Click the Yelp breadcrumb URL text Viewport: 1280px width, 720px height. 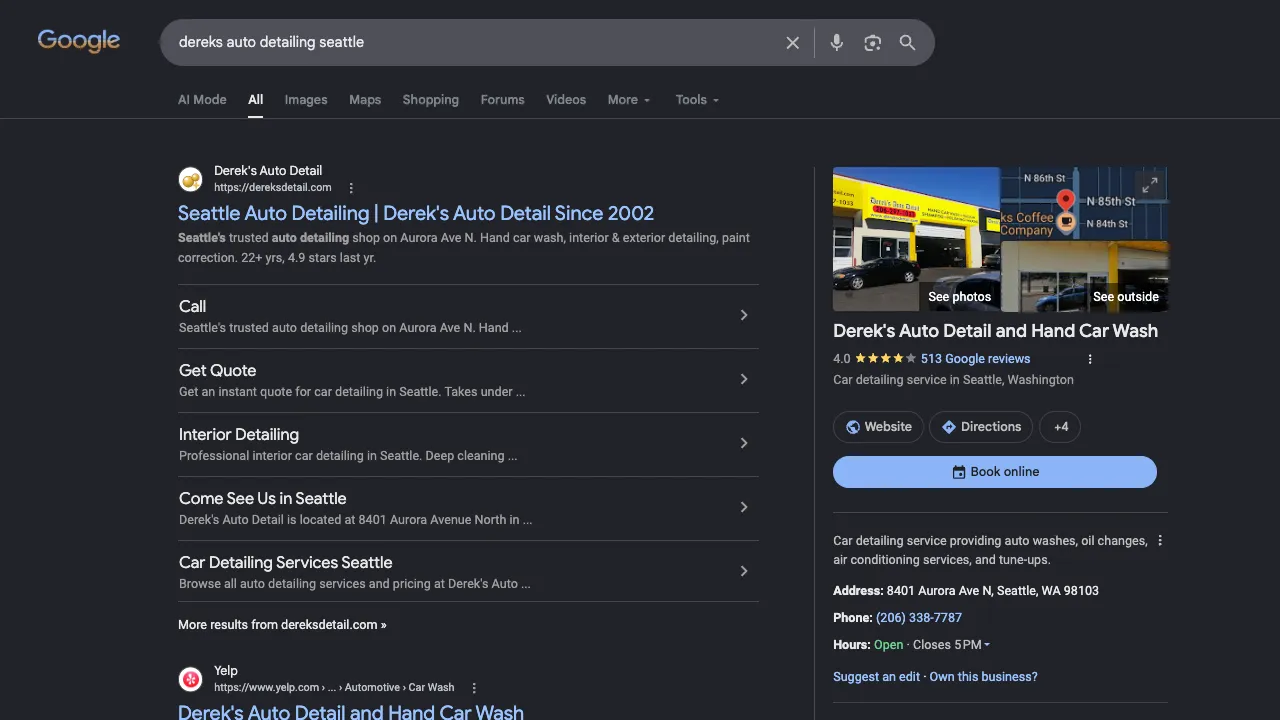pyautogui.click(x=334, y=688)
